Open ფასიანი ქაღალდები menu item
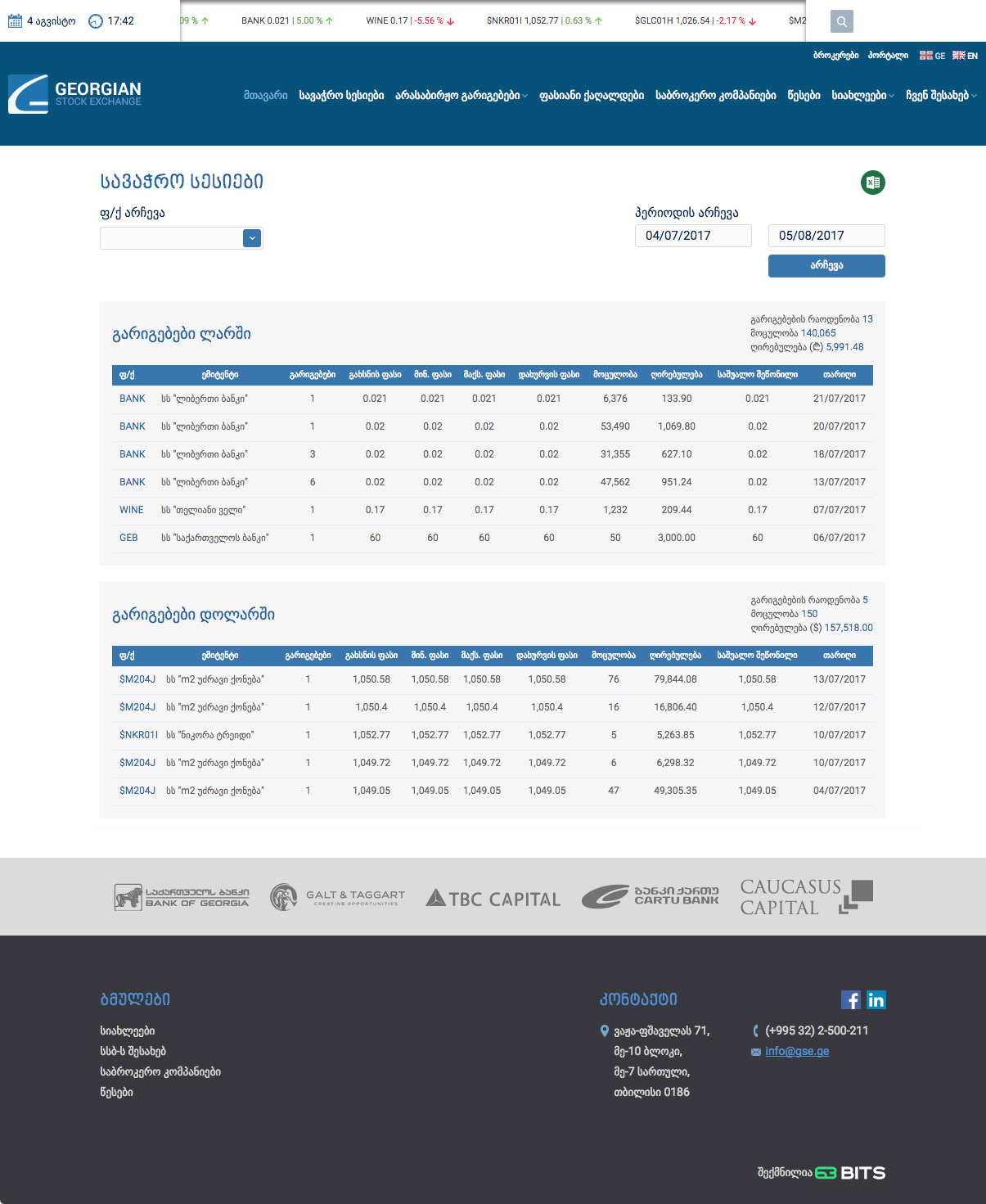This screenshot has width=986, height=1204. point(591,96)
